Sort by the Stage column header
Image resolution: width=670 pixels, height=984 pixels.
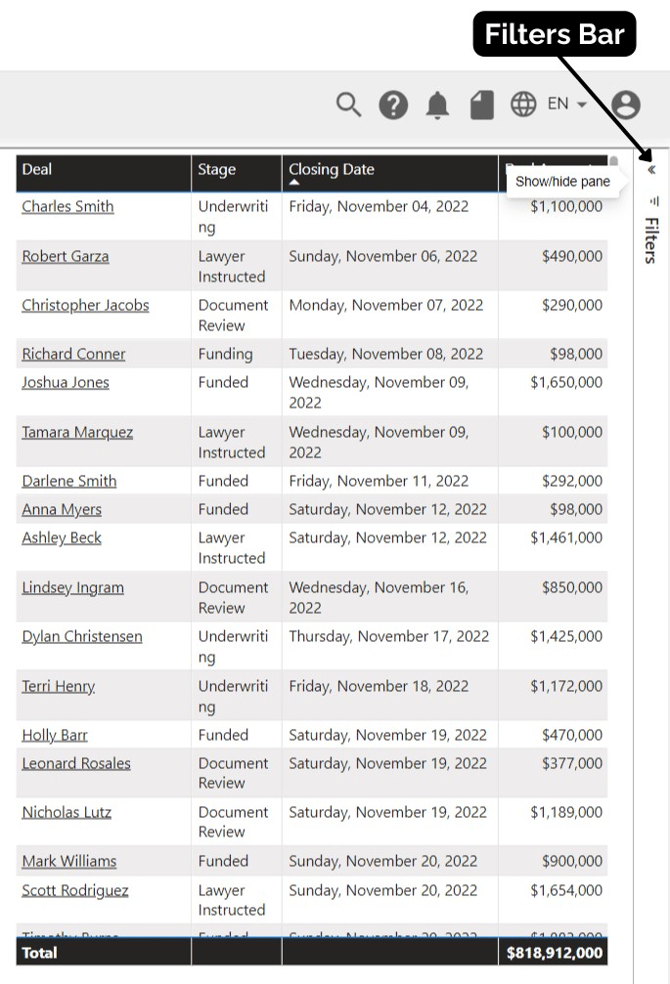(217, 169)
